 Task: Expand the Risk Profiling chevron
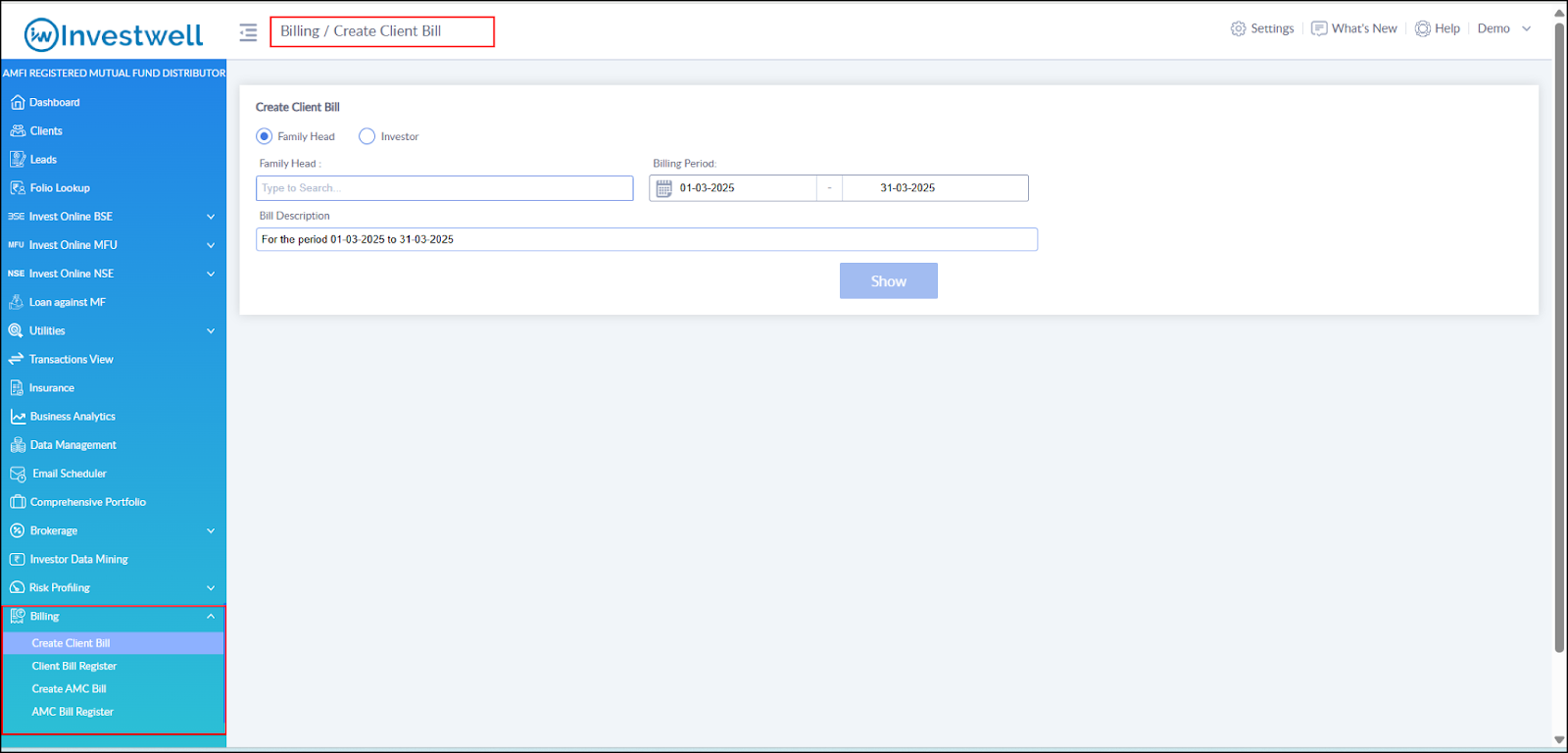click(211, 588)
